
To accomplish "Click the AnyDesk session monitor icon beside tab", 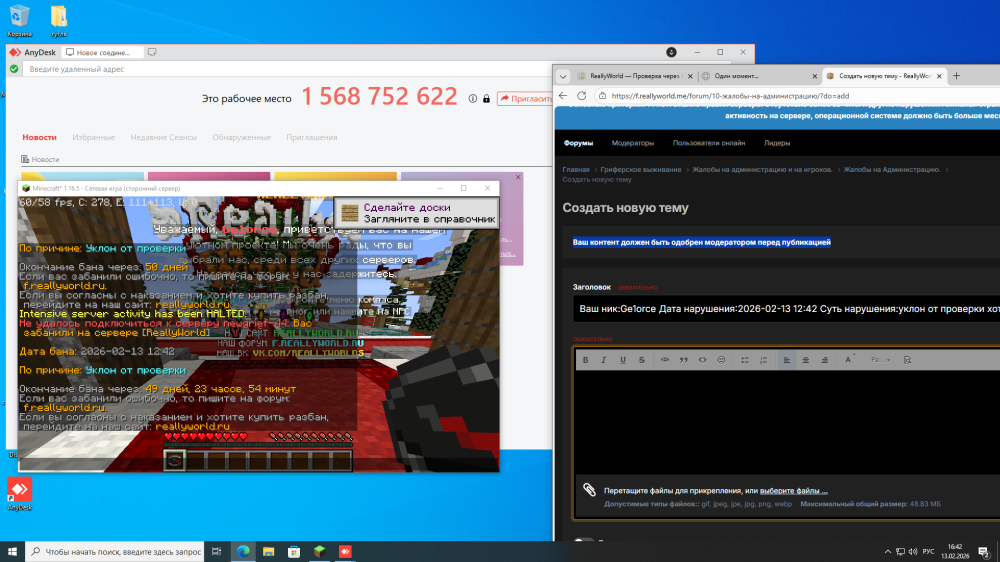I will pyautogui.click(x=152, y=52).
